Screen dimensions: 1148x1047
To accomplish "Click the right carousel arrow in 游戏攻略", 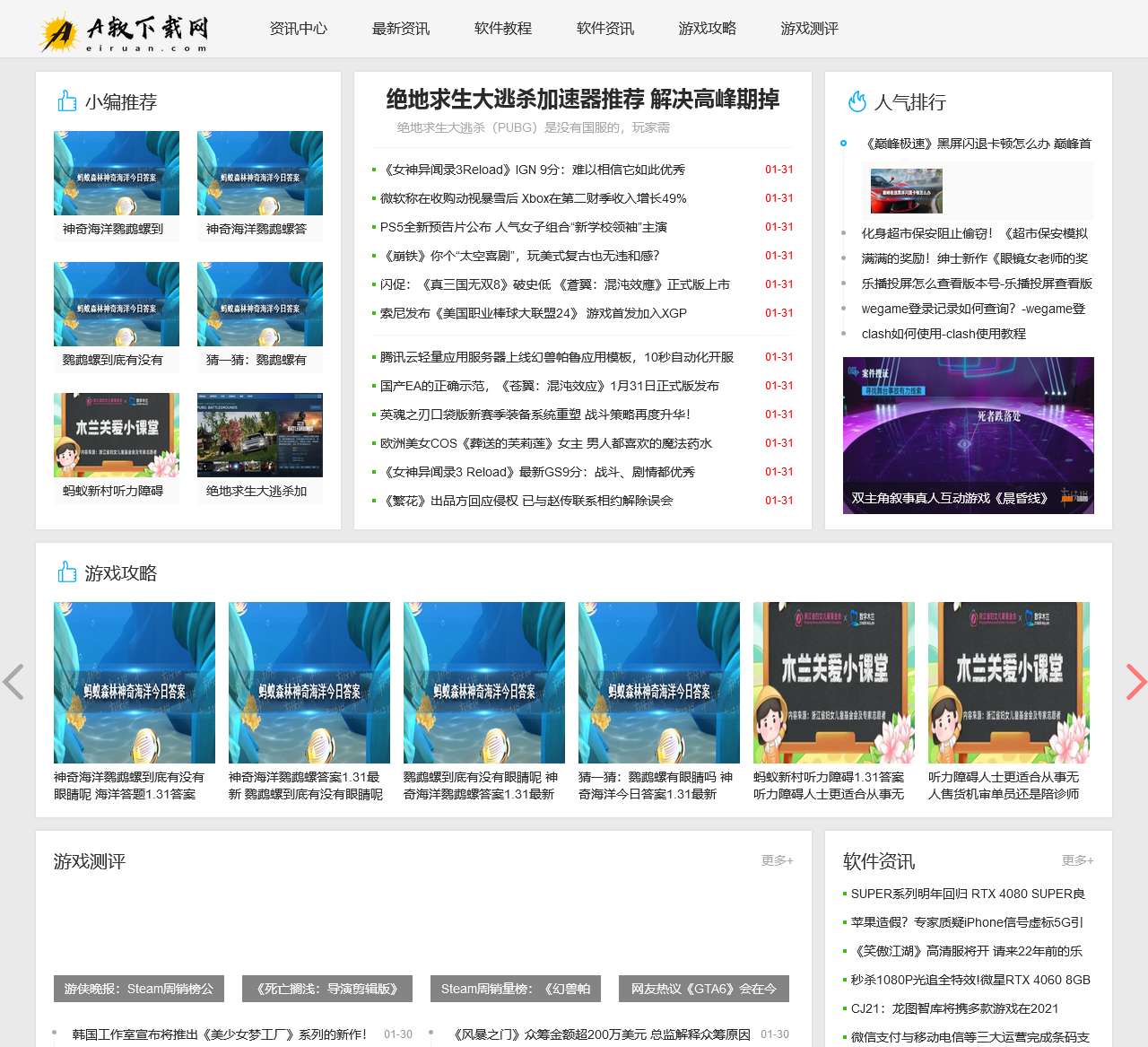I will 1134,682.
